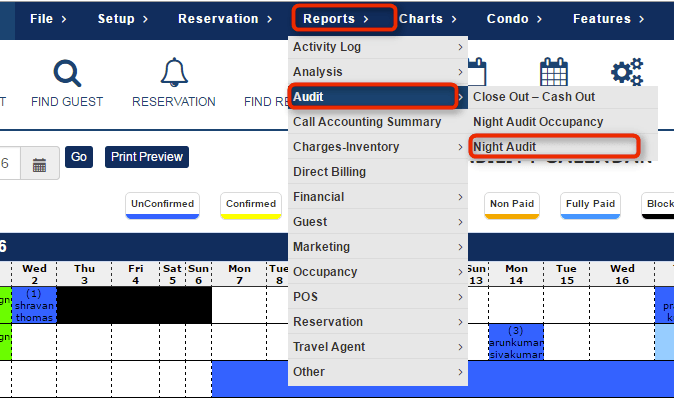Click the FIND GUEST label
The width and height of the screenshot is (678, 400).
(x=67, y=102)
